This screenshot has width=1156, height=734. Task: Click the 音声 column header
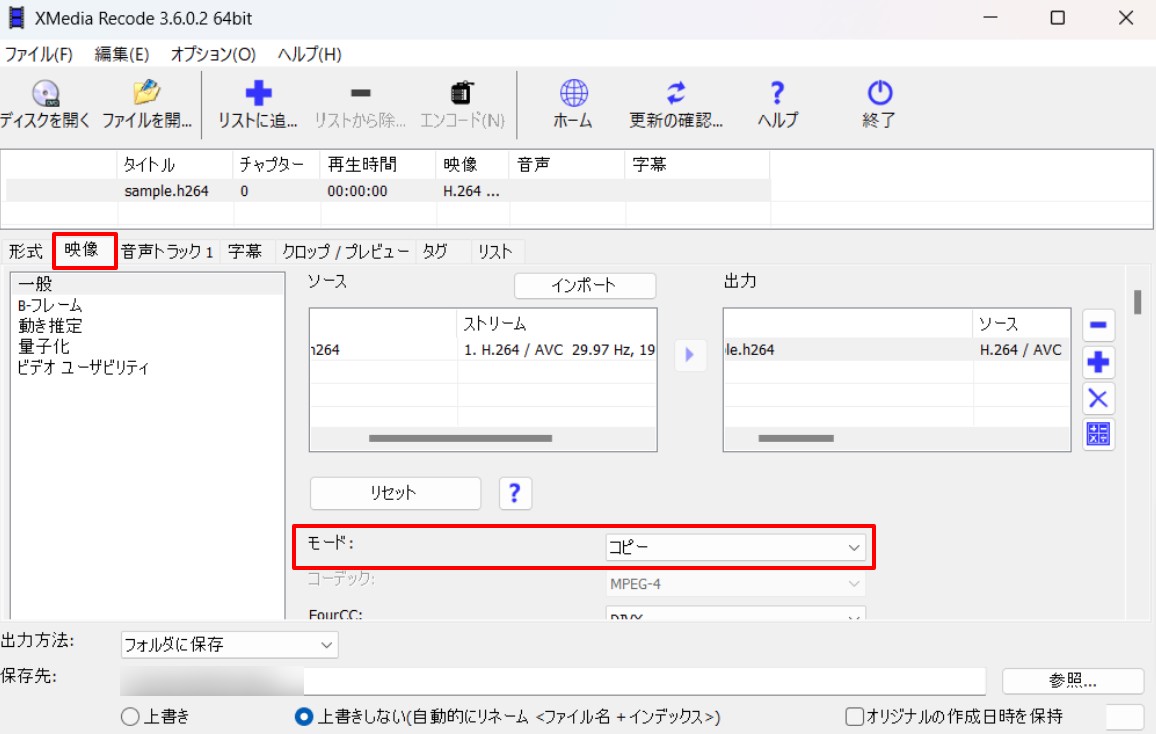coord(567,165)
